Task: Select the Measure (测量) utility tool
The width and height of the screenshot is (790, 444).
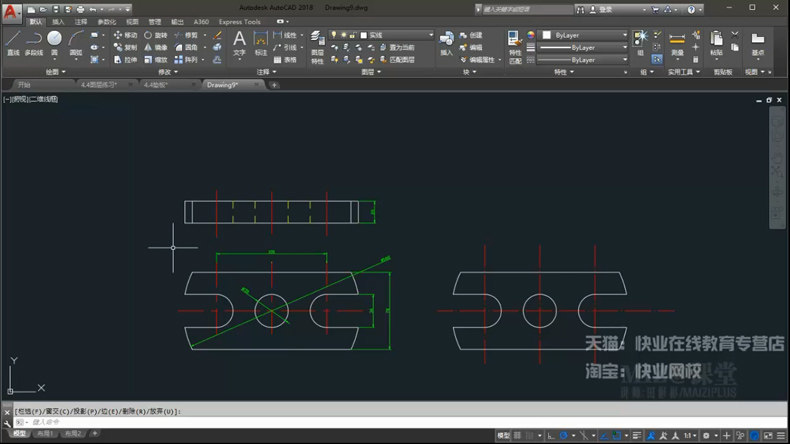Action: pos(677,42)
